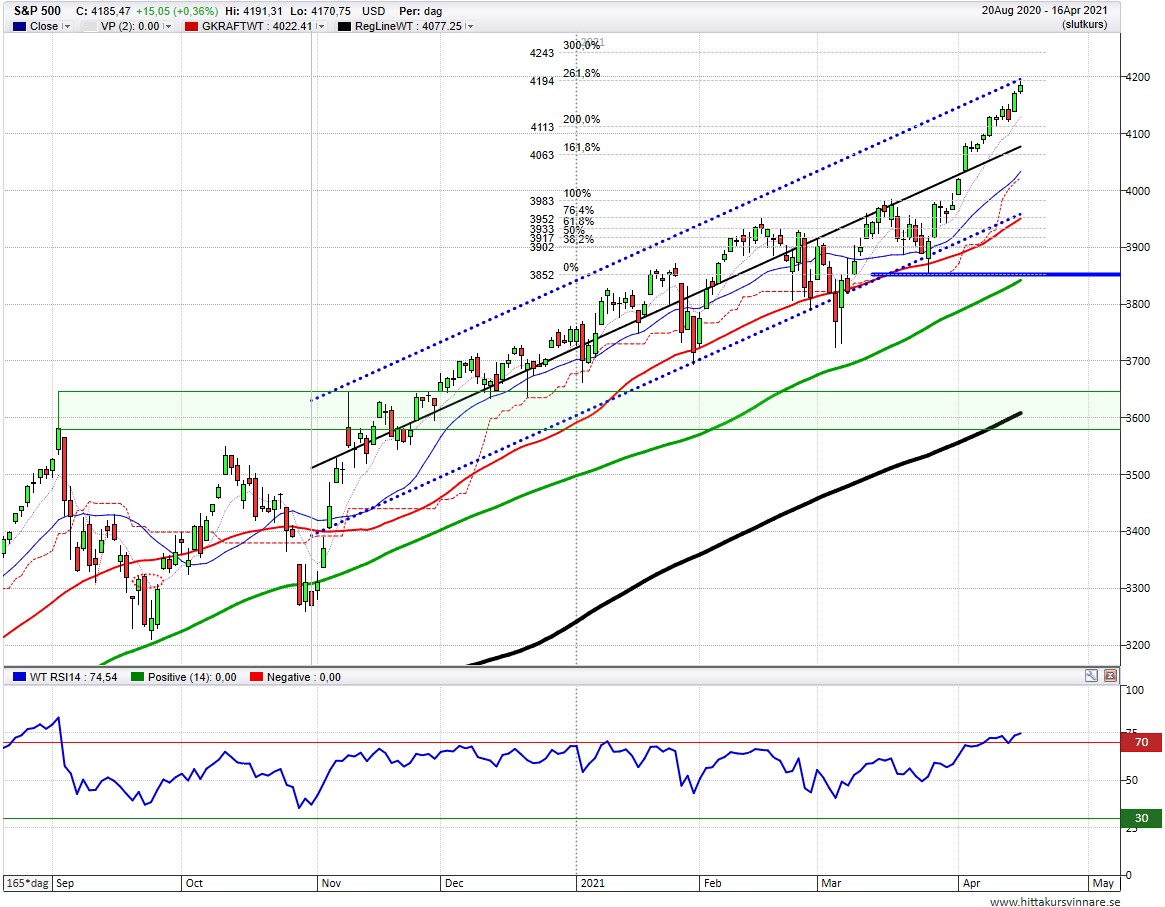Click the Fibonacci price label 4194
Viewport: 1165px width, 907px height.
542,81
